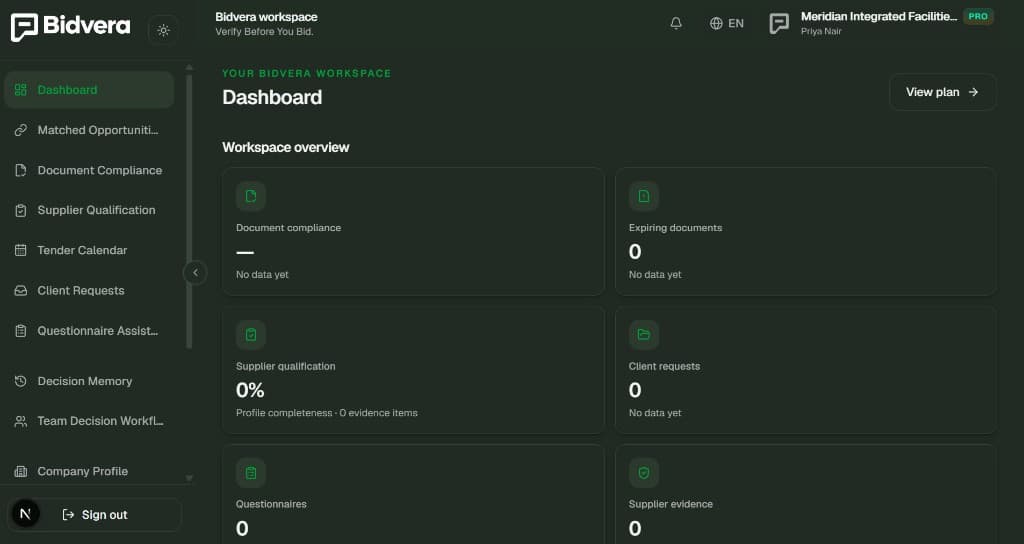Click the sidebar scrollbar down arrow

click(x=189, y=478)
